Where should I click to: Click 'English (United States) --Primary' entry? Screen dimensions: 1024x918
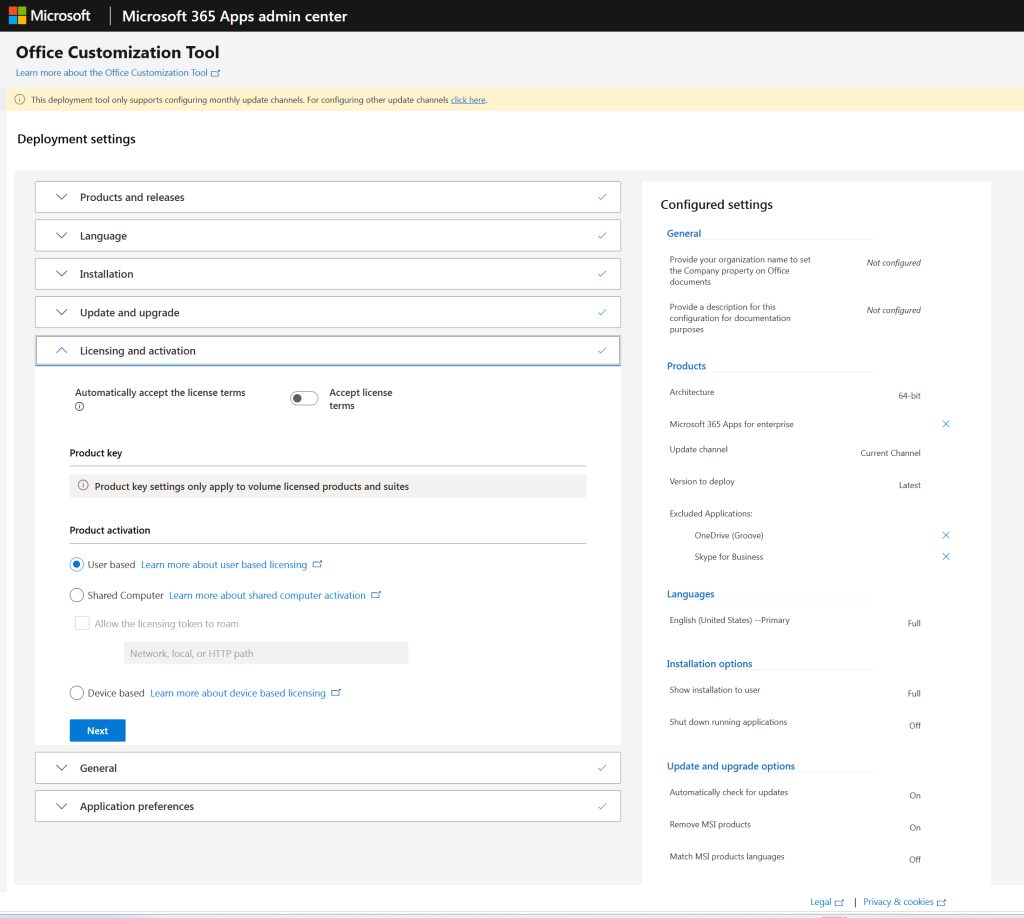pyautogui.click(x=729, y=620)
